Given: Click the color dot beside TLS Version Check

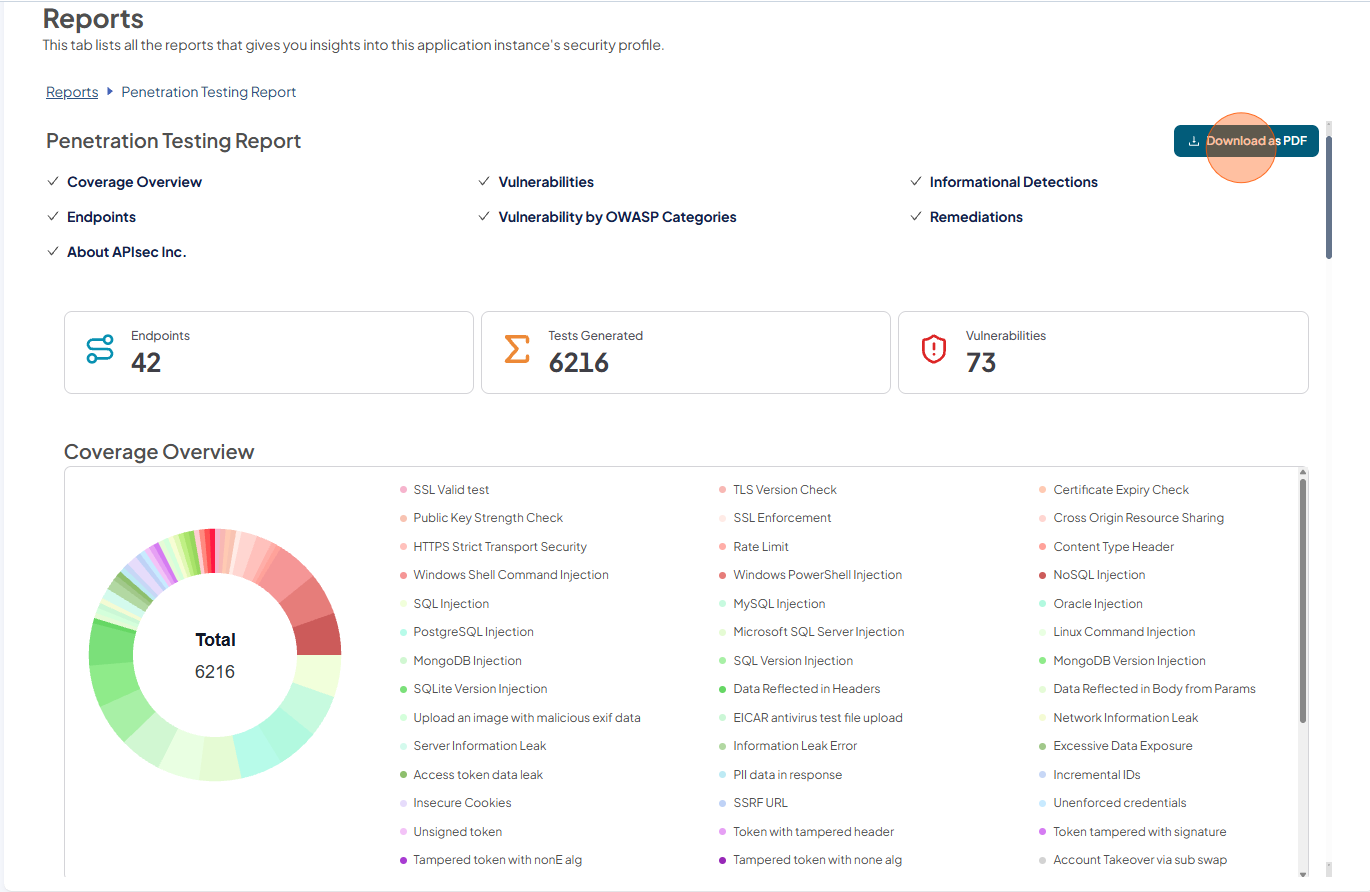Looking at the screenshot, I should pos(723,490).
